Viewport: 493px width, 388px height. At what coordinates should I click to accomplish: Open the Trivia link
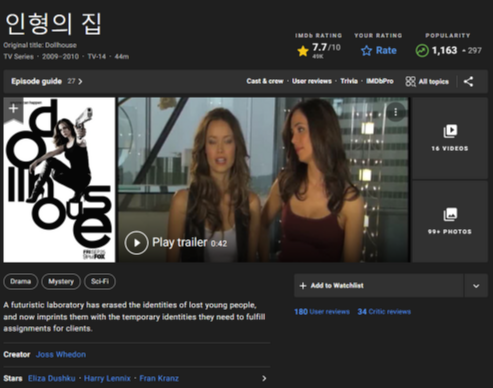click(x=349, y=81)
